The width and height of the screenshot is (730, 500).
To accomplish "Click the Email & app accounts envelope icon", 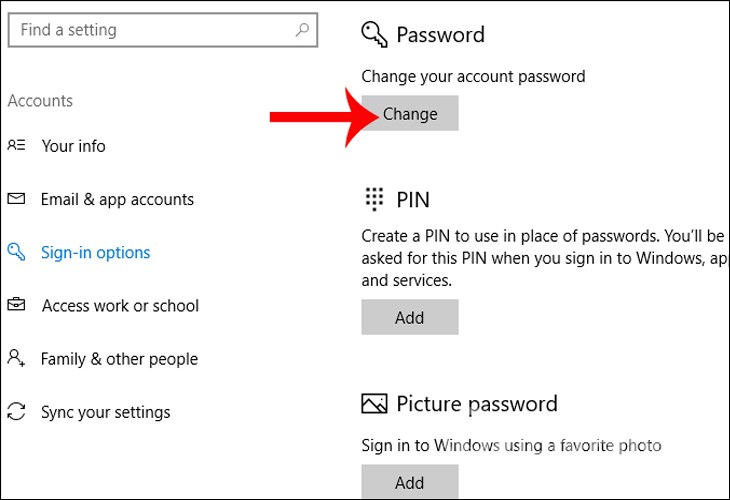I will (x=16, y=199).
